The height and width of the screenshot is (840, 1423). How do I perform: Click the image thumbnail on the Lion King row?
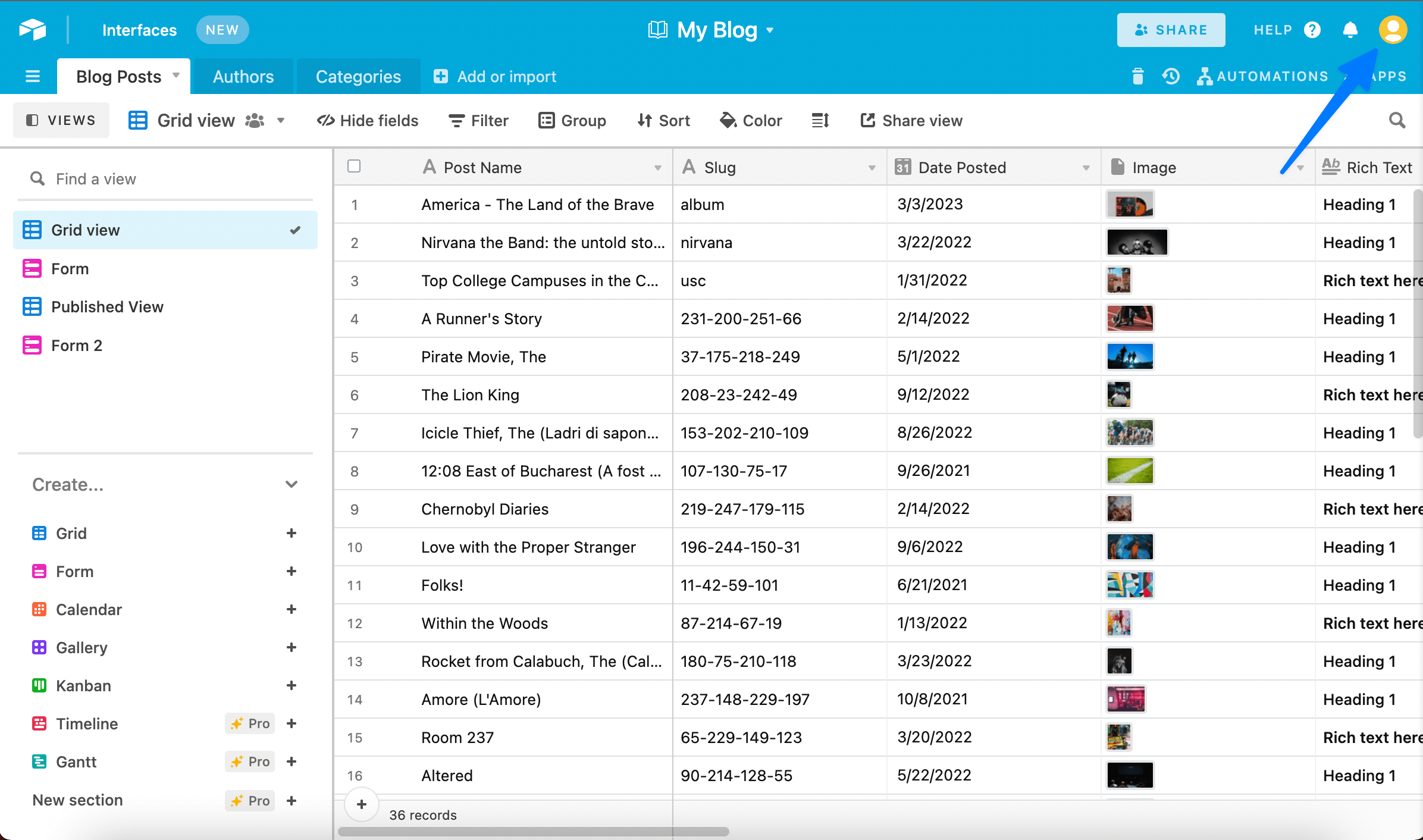(x=1119, y=394)
